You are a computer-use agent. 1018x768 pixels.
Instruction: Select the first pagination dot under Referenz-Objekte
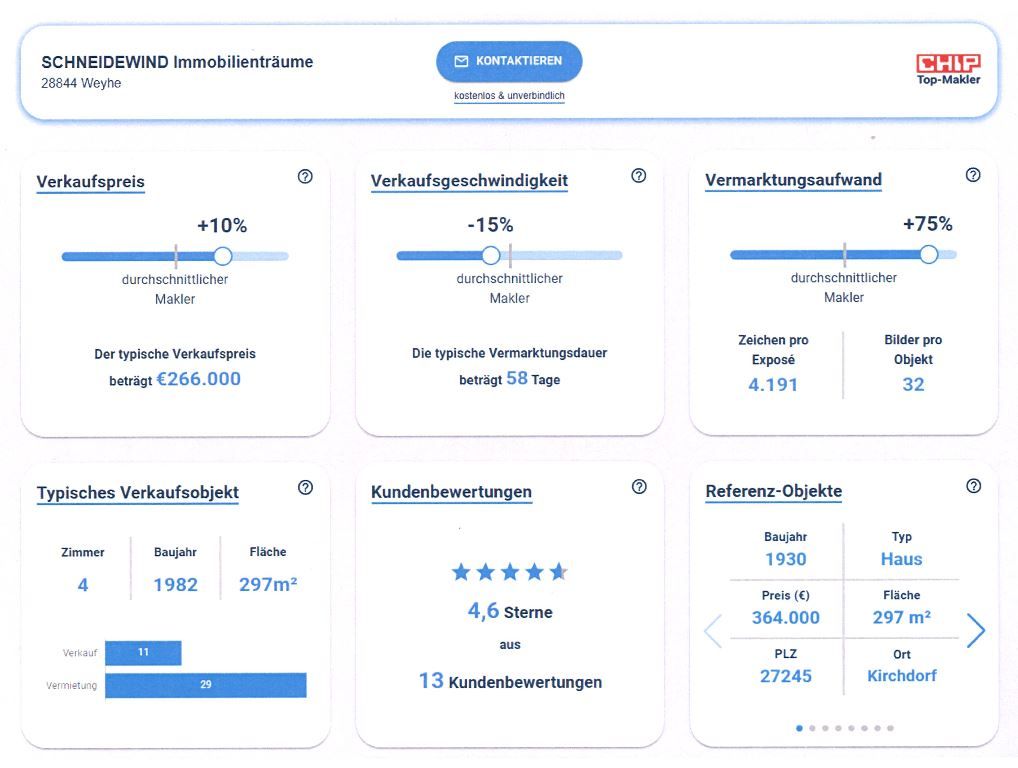[x=800, y=730]
